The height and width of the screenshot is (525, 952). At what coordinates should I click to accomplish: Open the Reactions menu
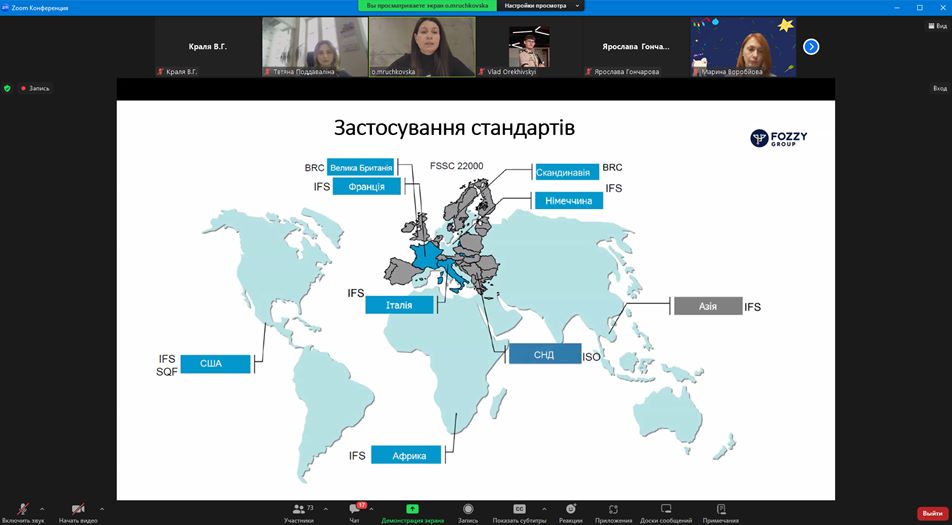click(570, 509)
